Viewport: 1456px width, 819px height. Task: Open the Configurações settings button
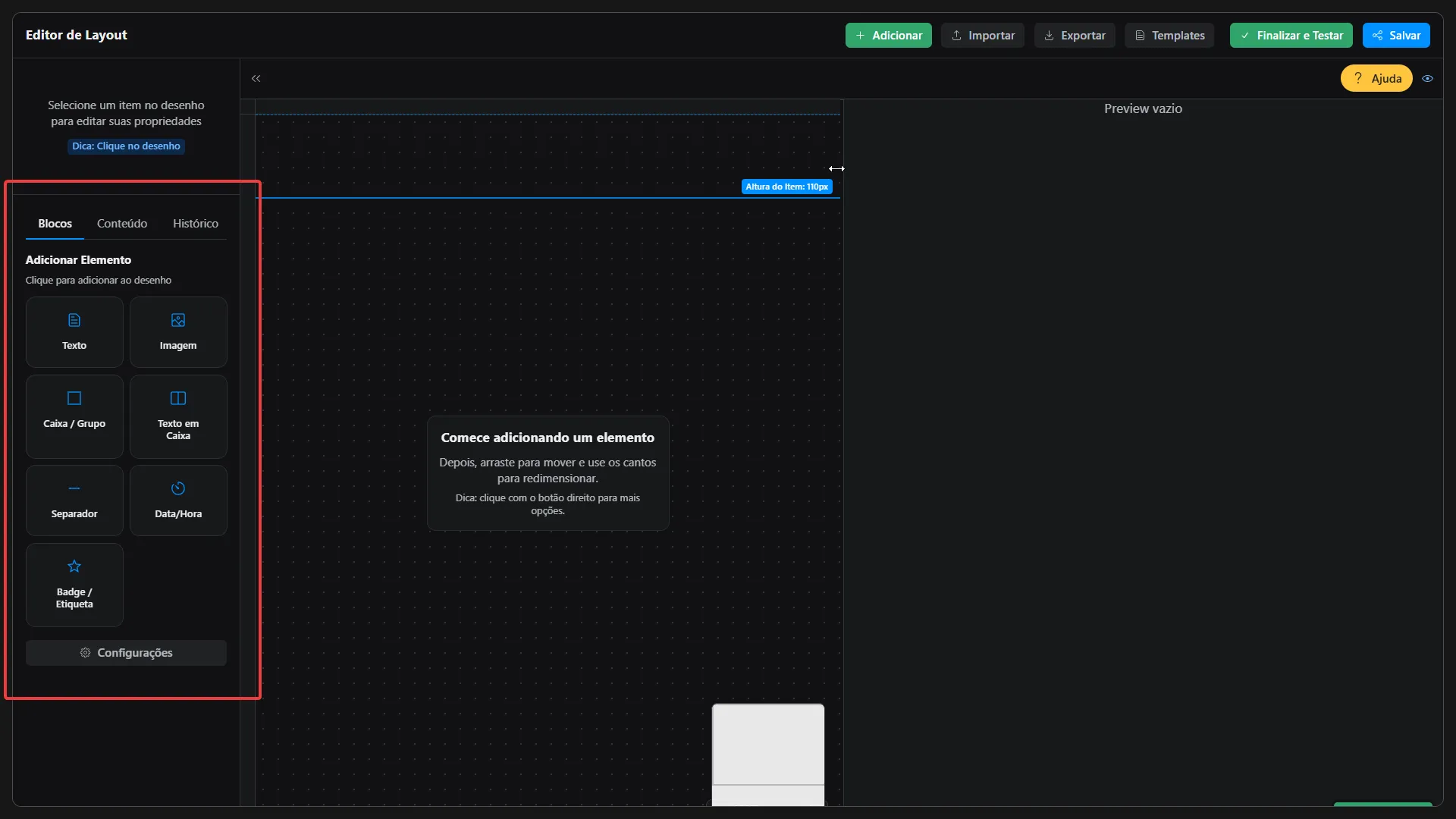tap(126, 653)
